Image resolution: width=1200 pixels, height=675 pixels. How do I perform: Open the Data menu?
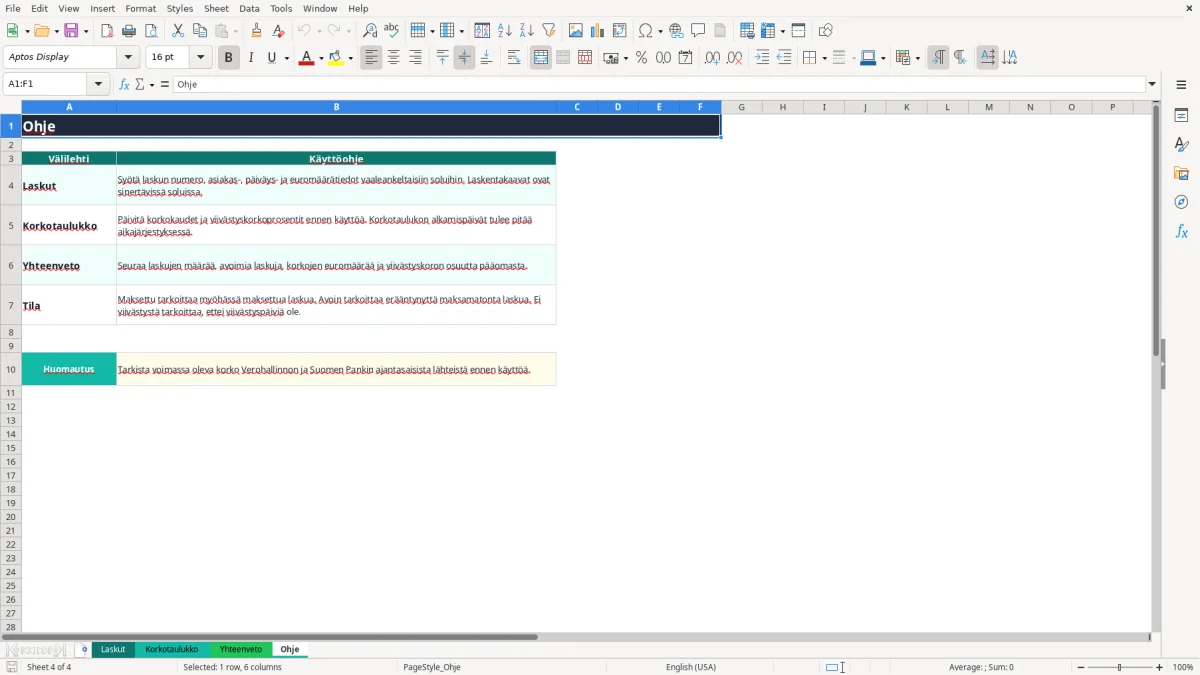[x=249, y=8]
